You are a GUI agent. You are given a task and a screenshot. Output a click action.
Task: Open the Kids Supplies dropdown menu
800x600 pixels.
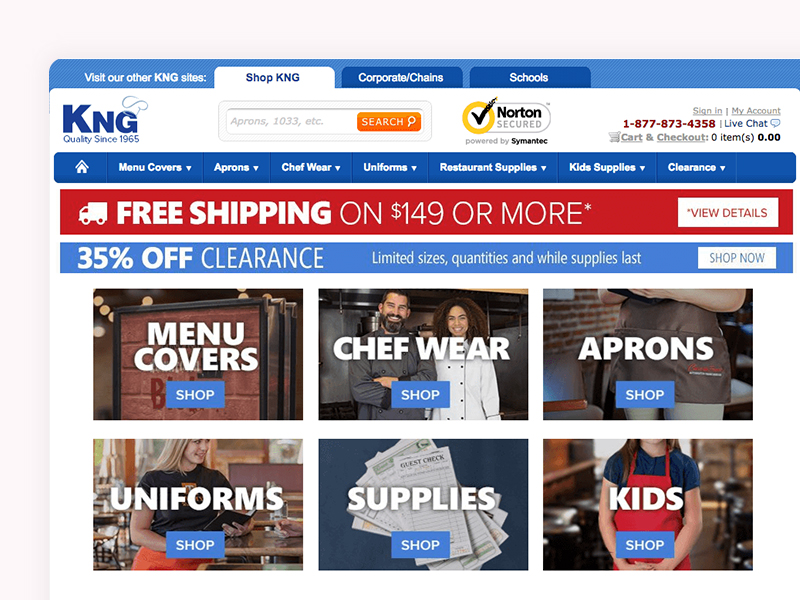click(607, 167)
